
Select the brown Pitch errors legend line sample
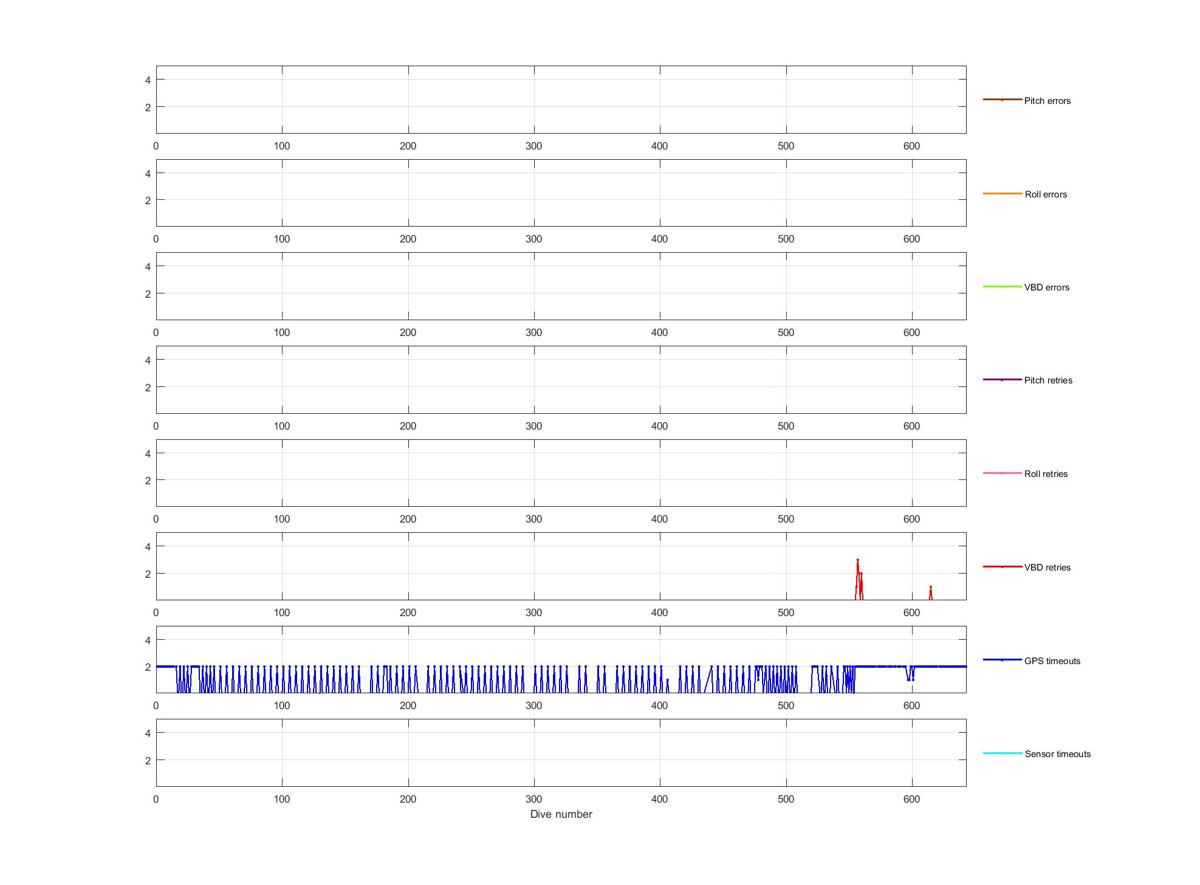click(x=1002, y=100)
